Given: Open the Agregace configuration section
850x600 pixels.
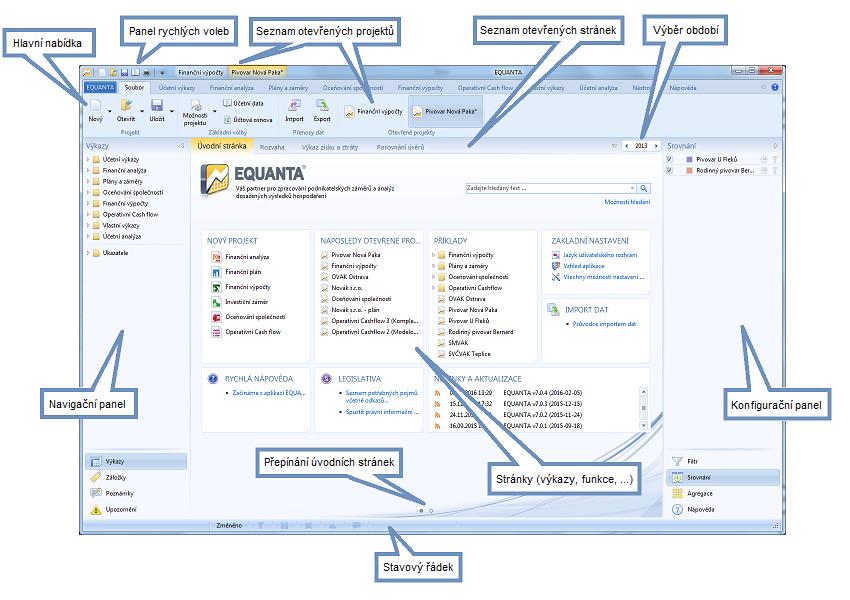Looking at the screenshot, I should pyautogui.click(x=723, y=493).
